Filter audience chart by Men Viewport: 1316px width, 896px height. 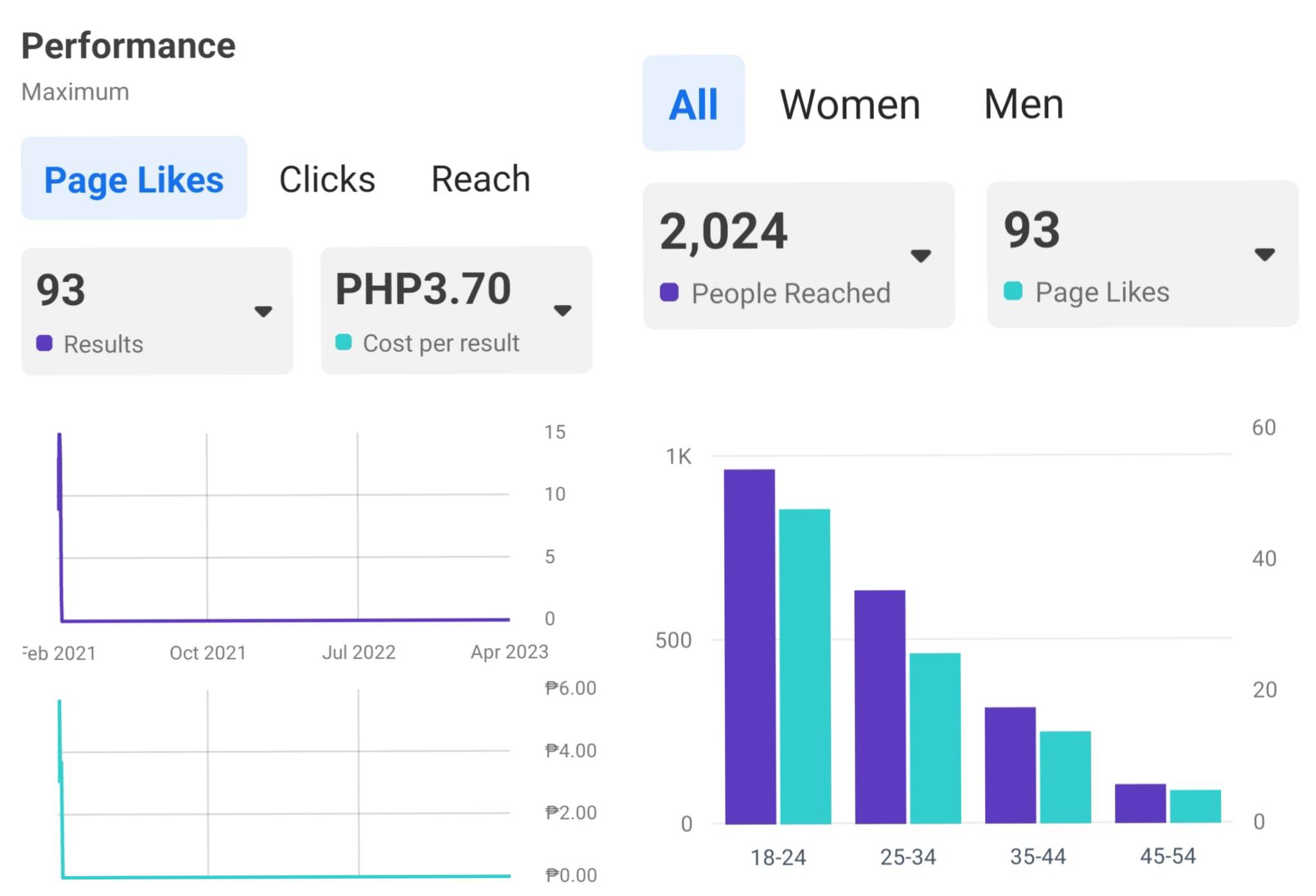(x=1024, y=104)
